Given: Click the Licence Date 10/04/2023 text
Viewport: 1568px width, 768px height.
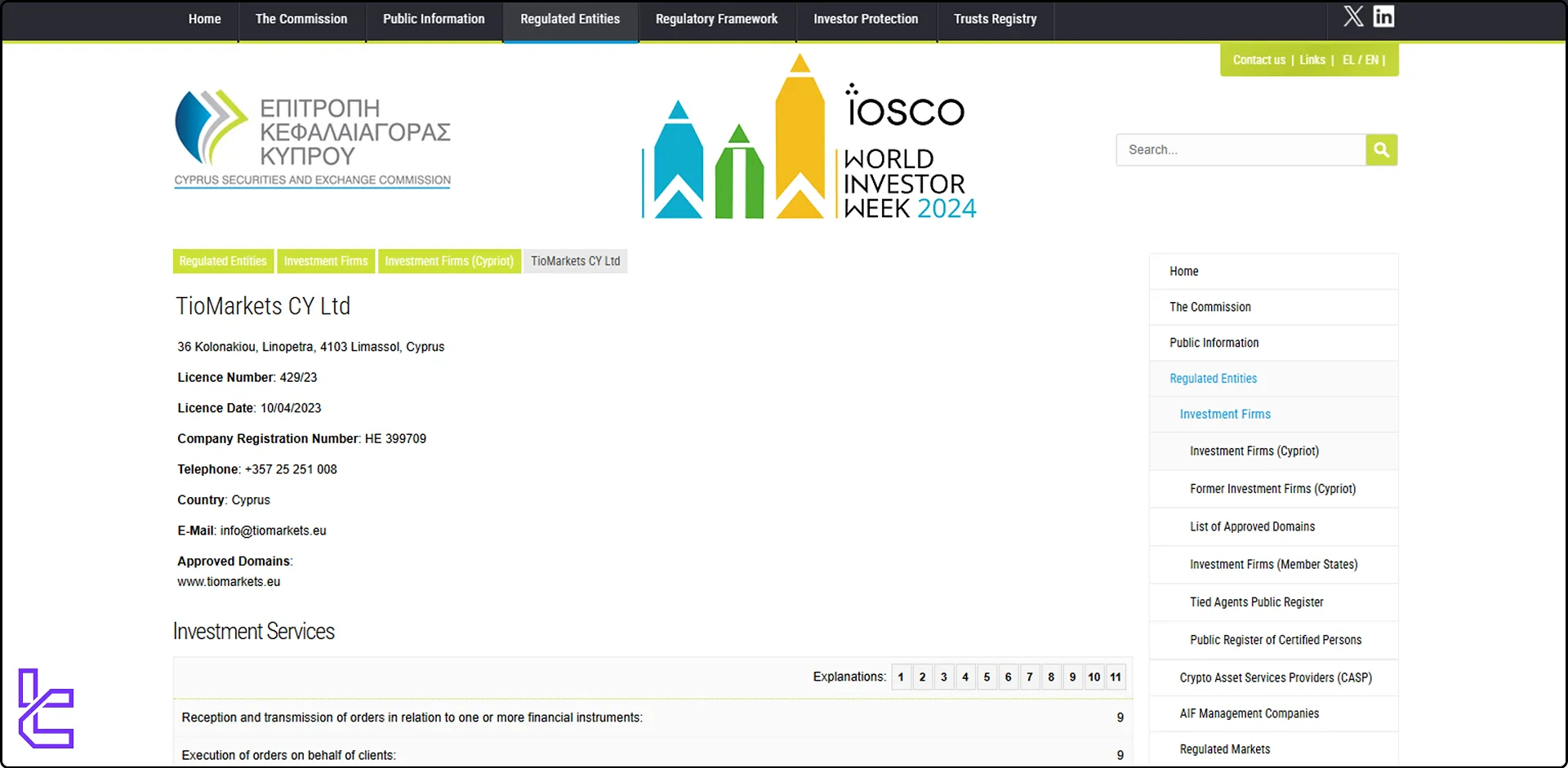Looking at the screenshot, I should (249, 408).
